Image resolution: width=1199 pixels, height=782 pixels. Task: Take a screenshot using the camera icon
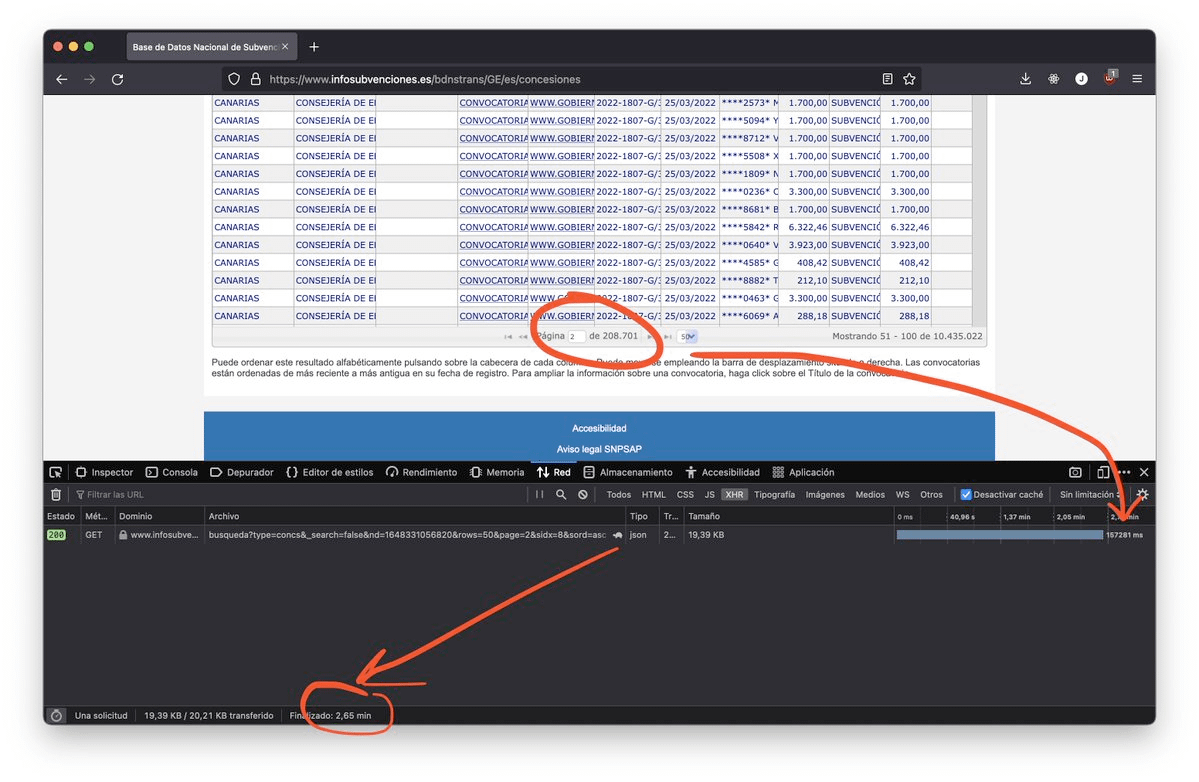(x=1075, y=472)
